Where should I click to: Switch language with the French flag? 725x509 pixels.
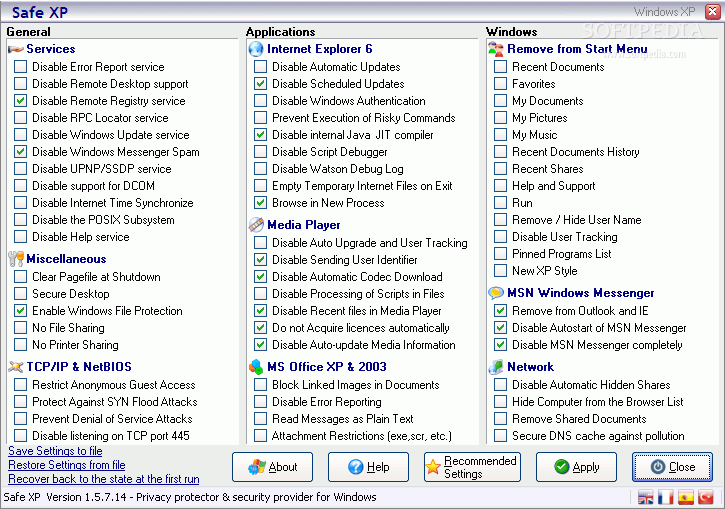pos(665,497)
